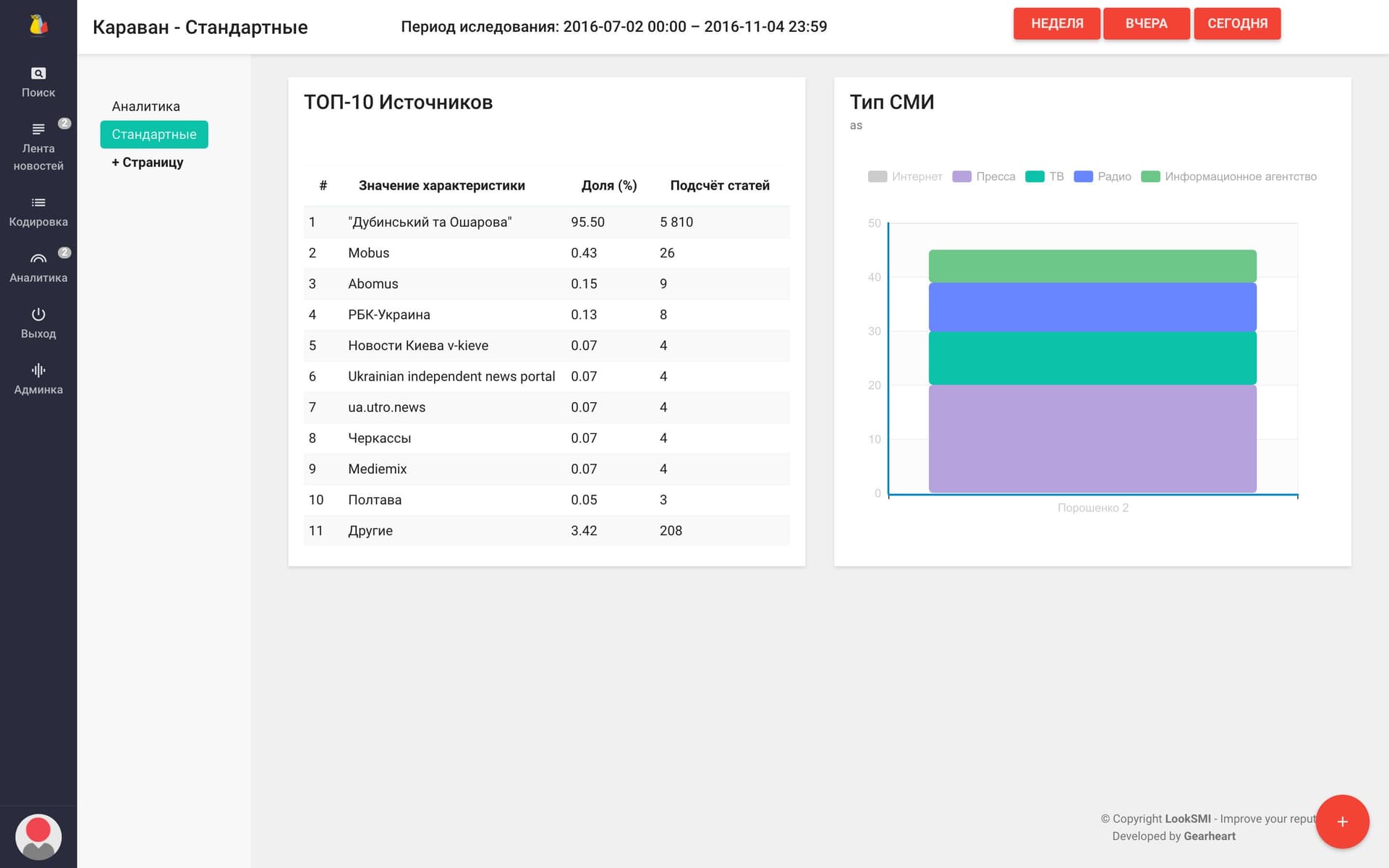
Task: Select Ukrainian independent news portal row
Action: [x=546, y=376]
